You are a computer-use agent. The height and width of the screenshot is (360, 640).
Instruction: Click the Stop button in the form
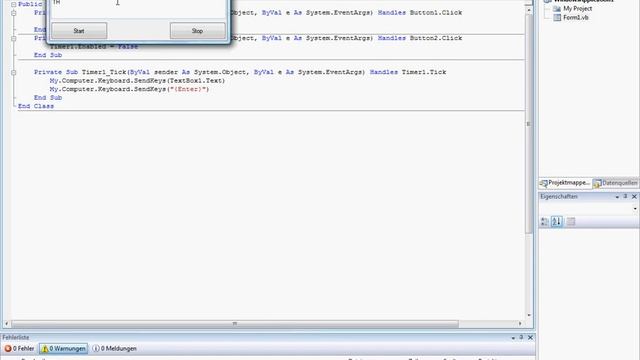[198, 31]
